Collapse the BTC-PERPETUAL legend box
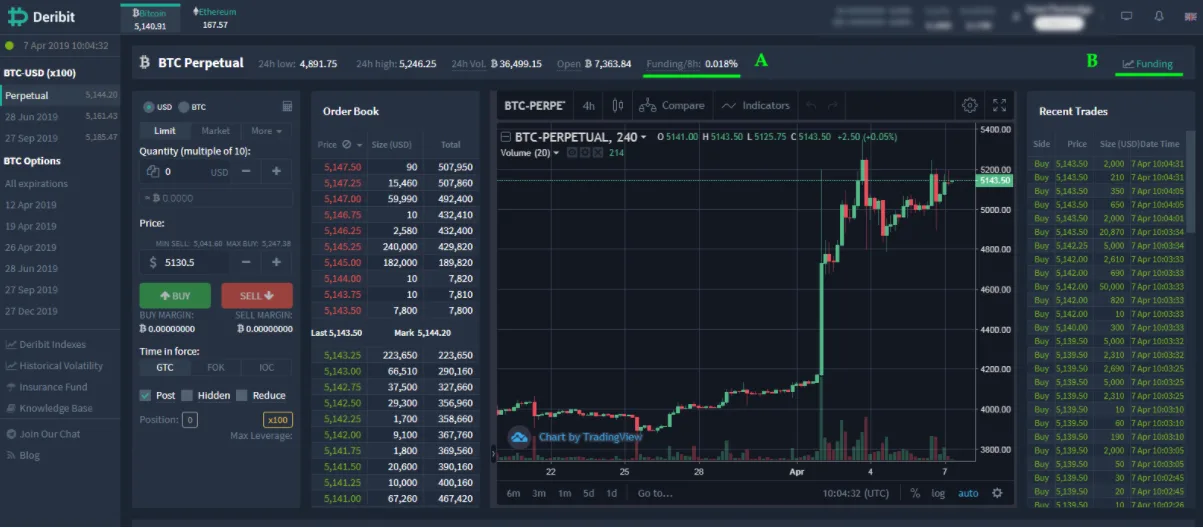Screen dimensions: 1203x528 (506, 137)
